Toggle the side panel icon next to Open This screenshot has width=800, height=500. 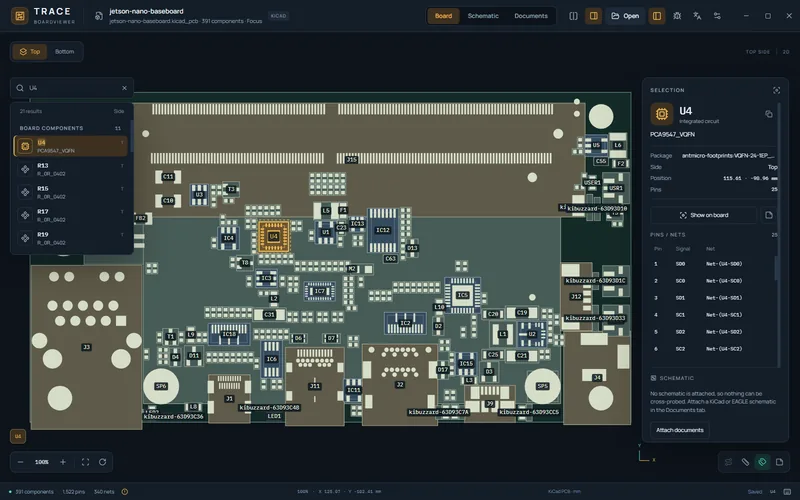click(657, 16)
